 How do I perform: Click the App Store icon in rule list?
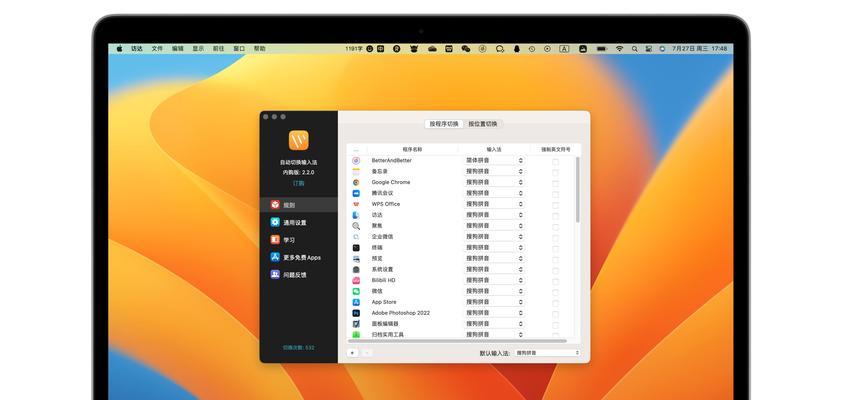click(x=356, y=302)
